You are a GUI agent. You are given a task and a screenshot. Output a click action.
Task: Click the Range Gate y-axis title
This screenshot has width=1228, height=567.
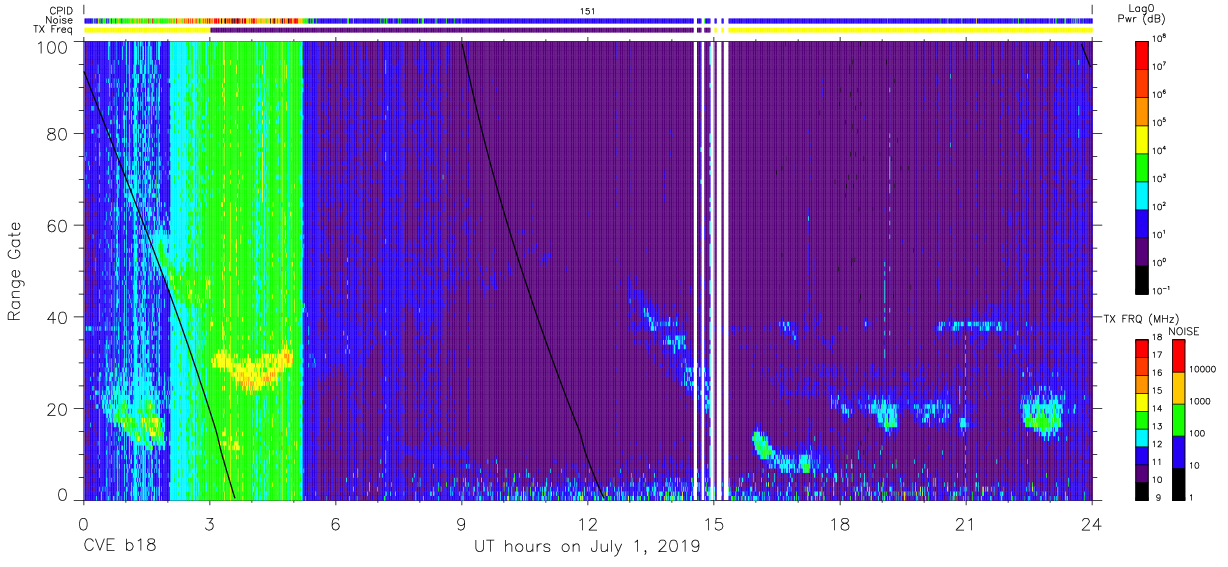16,271
